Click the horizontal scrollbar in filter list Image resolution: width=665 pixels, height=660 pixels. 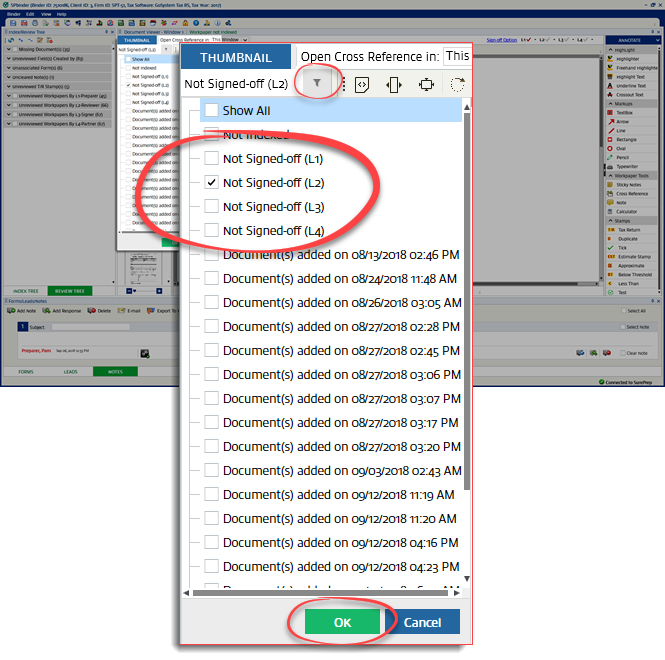click(321, 593)
